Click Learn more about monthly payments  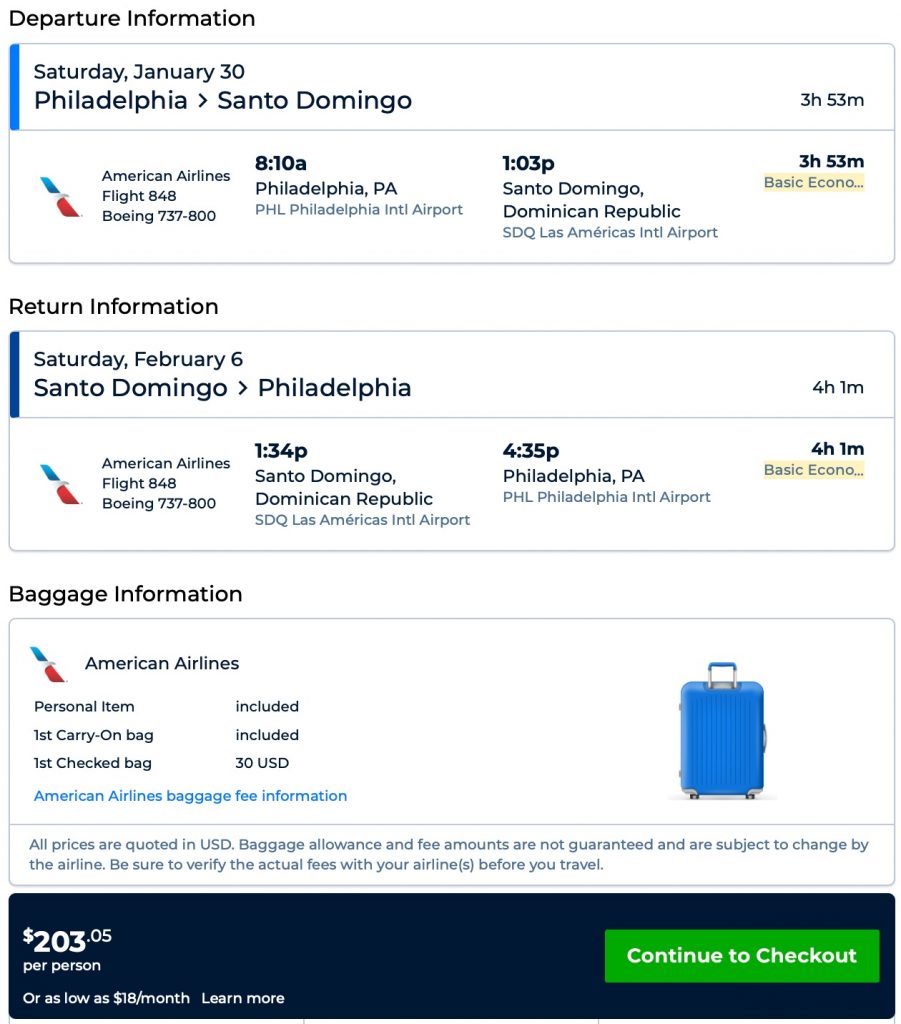point(242,998)
